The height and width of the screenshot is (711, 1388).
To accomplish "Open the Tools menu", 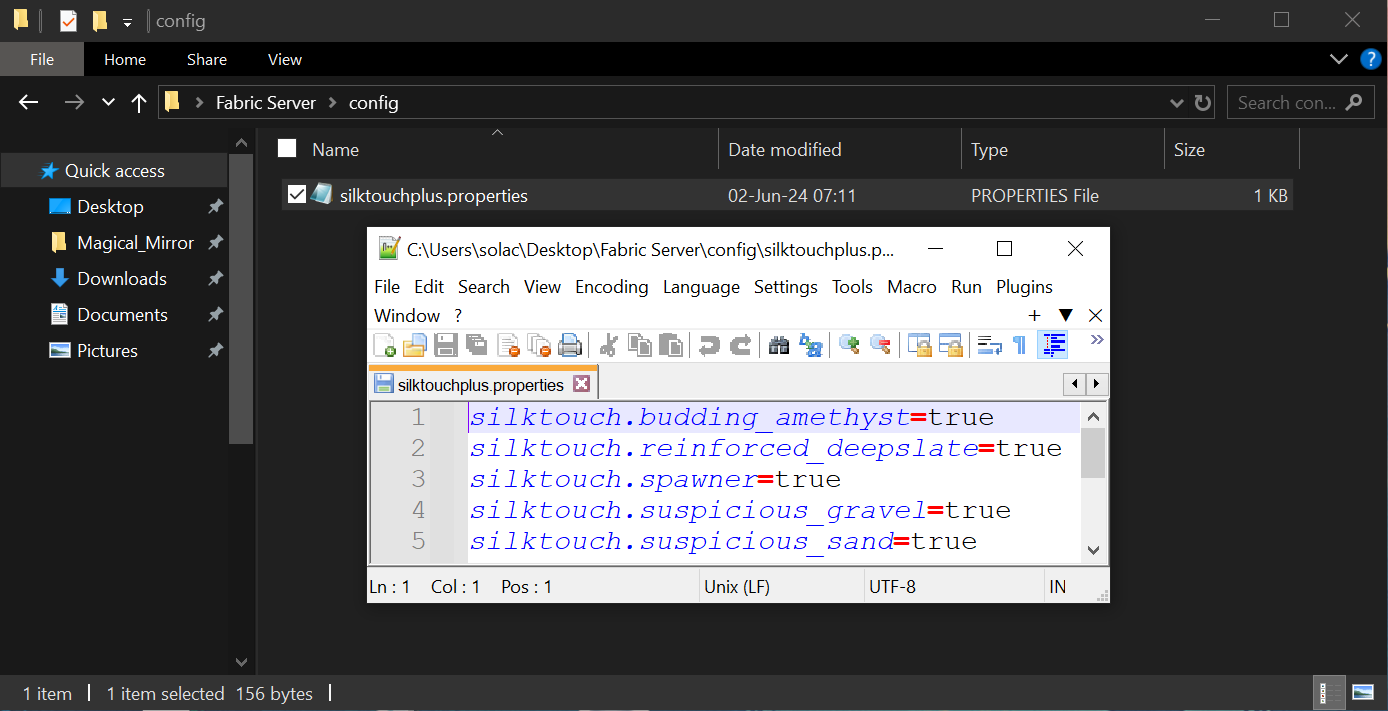I will (x=852, y=287).
